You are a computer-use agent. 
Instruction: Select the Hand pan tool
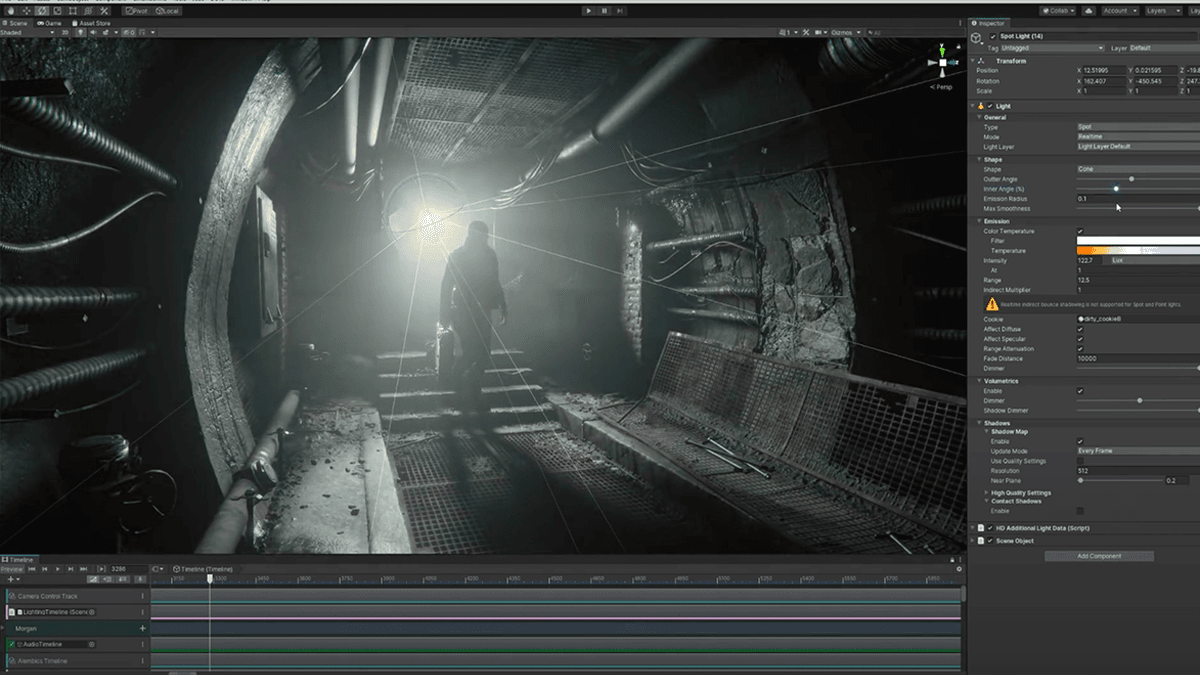(x=10, y=11)
